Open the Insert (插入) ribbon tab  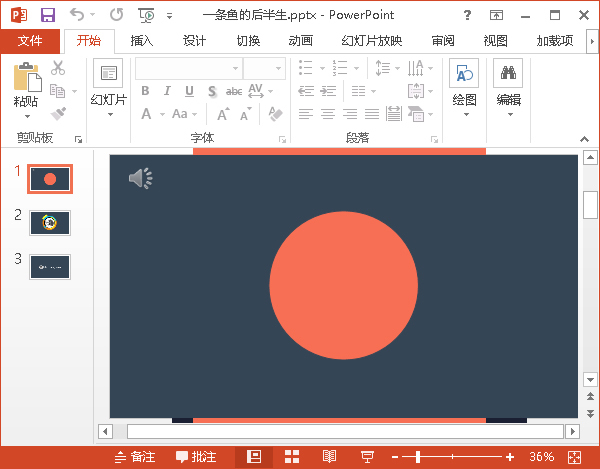[142, 41]
